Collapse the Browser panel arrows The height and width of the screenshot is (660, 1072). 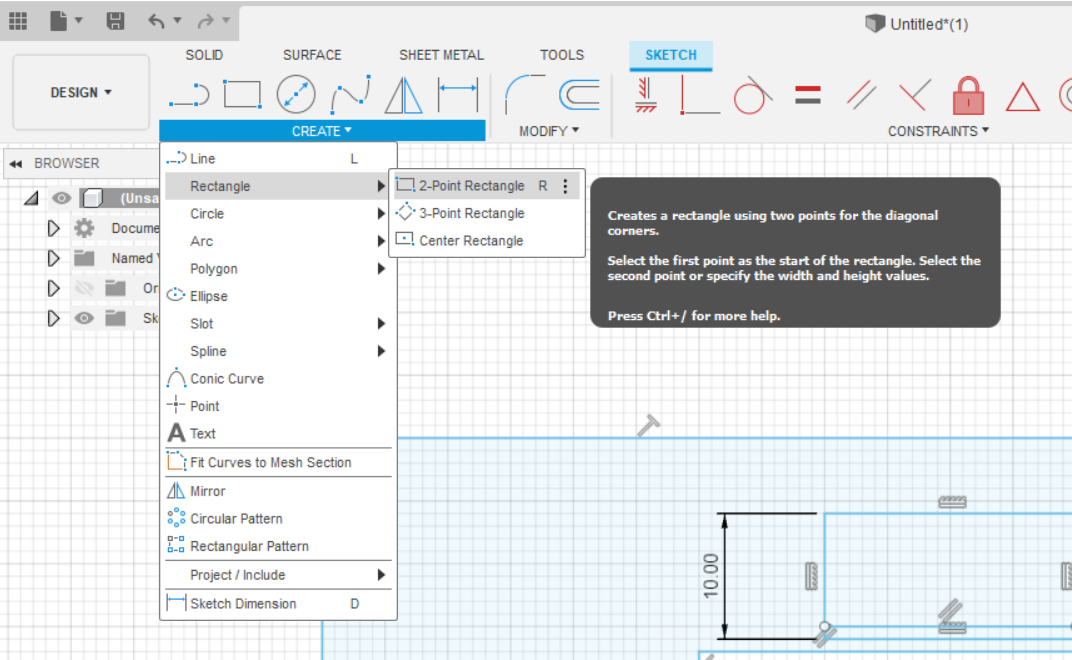point(16,163)
